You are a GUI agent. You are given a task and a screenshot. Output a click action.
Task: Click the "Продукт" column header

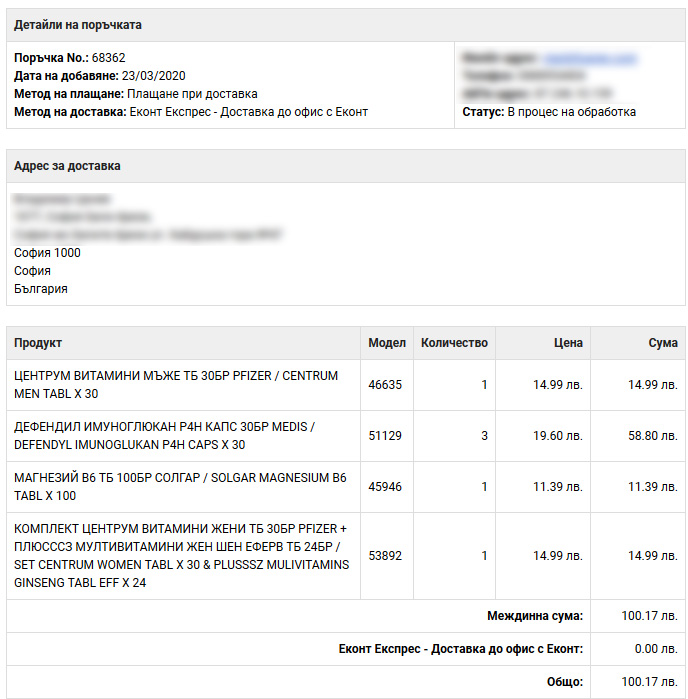click(x=38, y=343)
